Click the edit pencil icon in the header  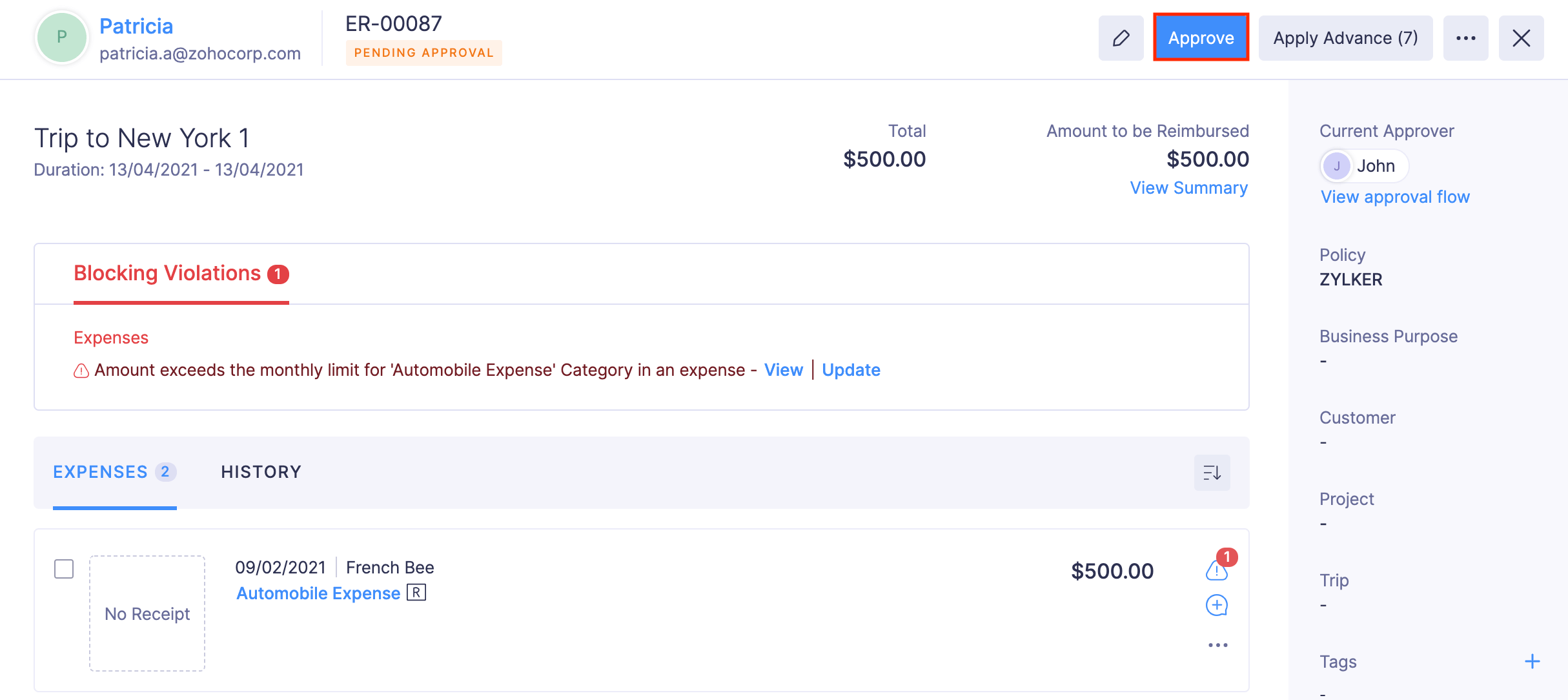tap(1121, 38)
